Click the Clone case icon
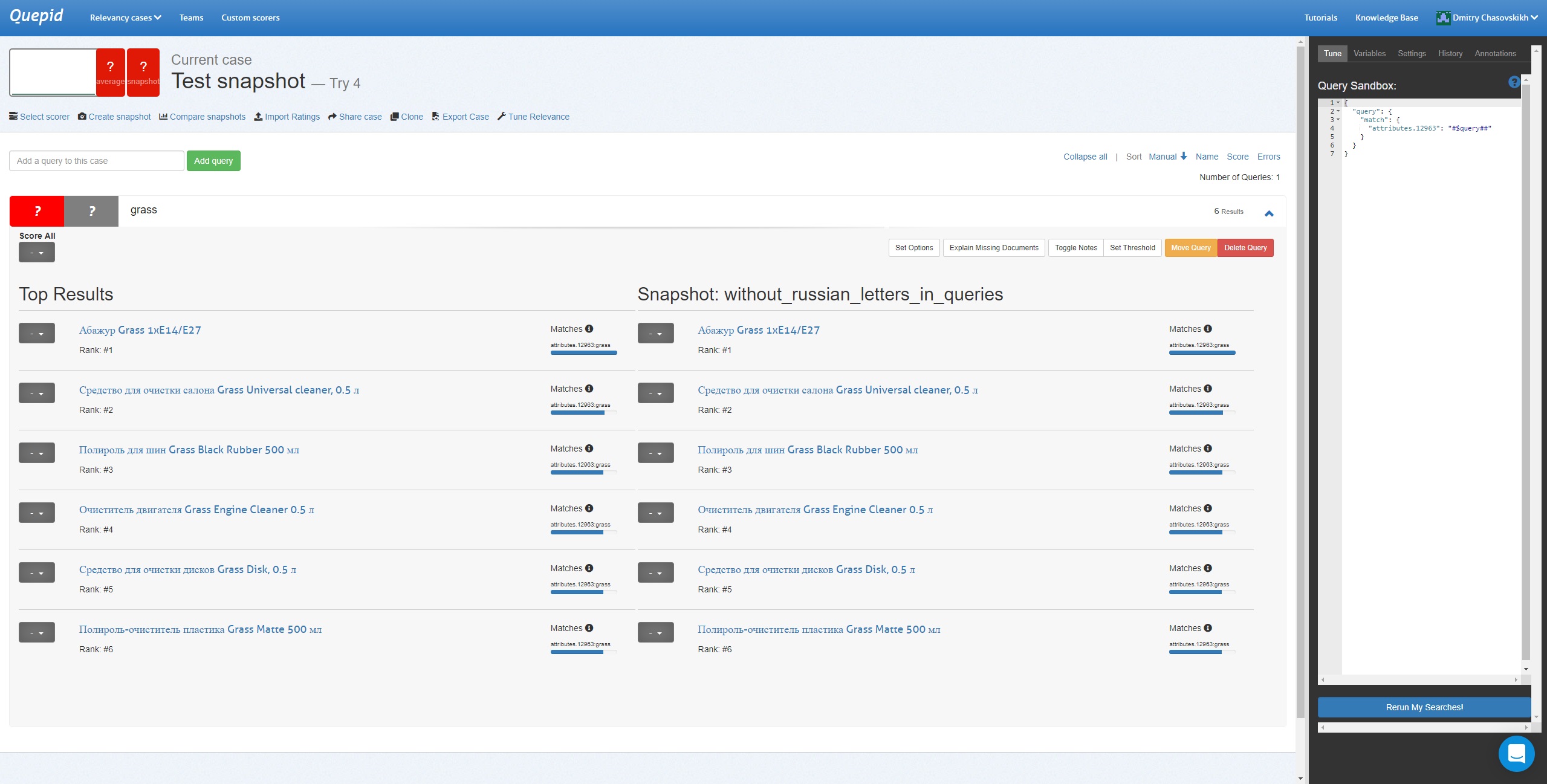 click(394, 117)
